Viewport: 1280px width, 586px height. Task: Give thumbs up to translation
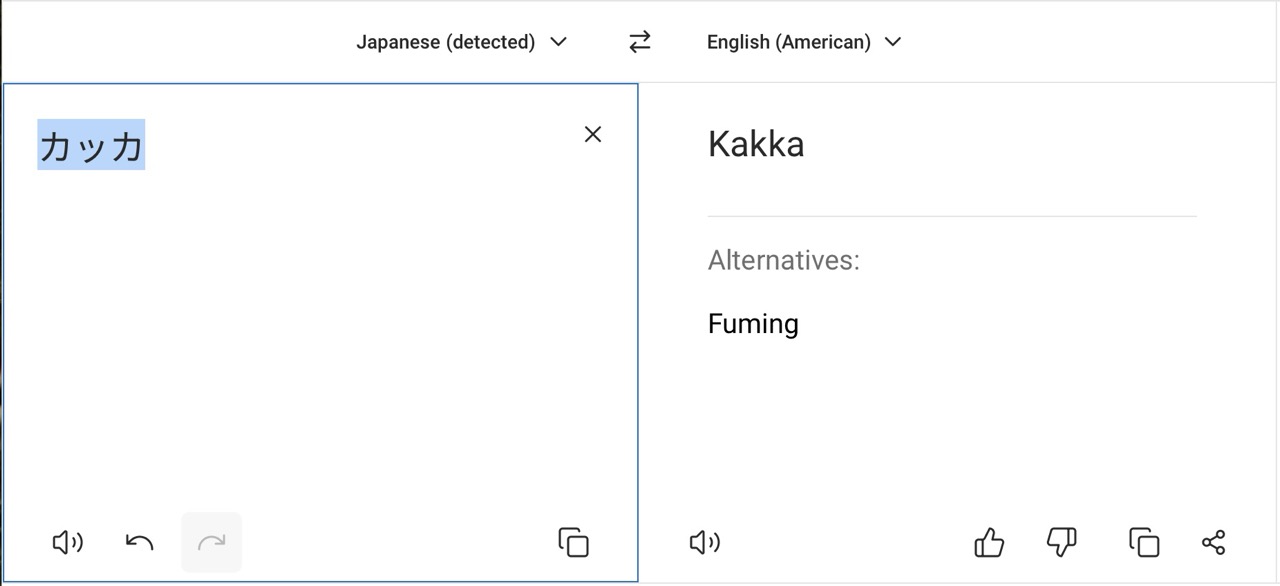pyautogui.click(x=989, y=542)
